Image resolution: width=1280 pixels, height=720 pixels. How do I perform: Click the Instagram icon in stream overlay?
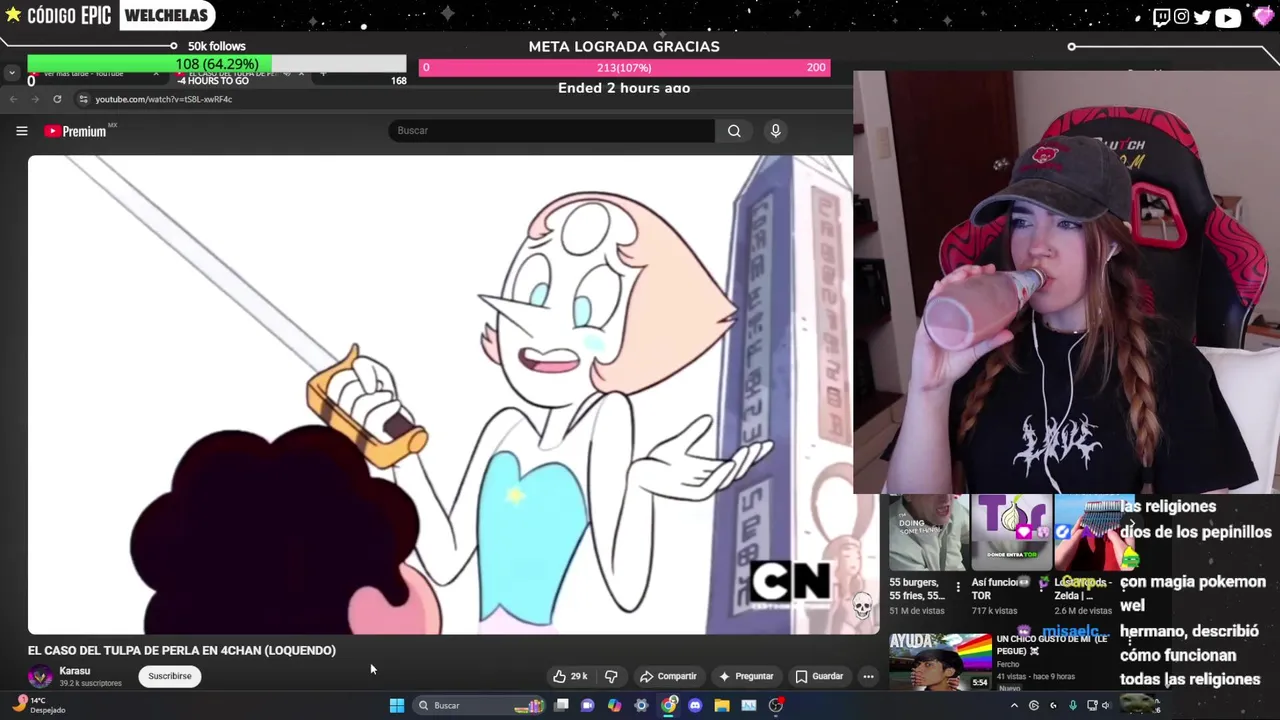[x=1181, y=17]
